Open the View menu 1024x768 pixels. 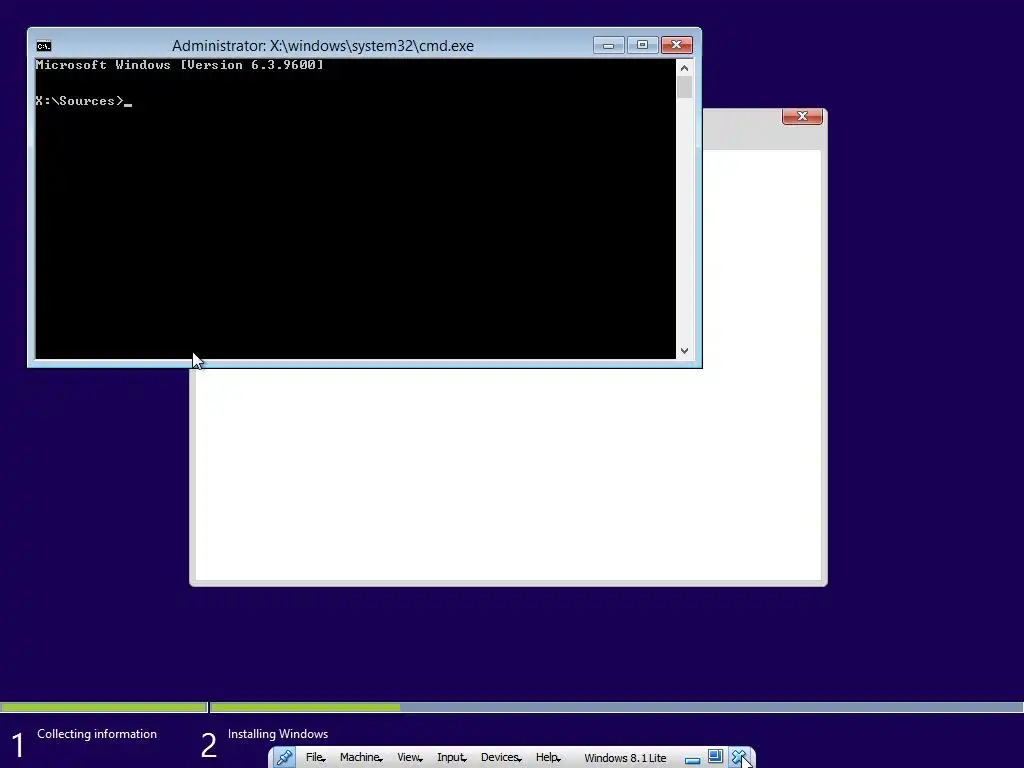(x=409, y=758)
